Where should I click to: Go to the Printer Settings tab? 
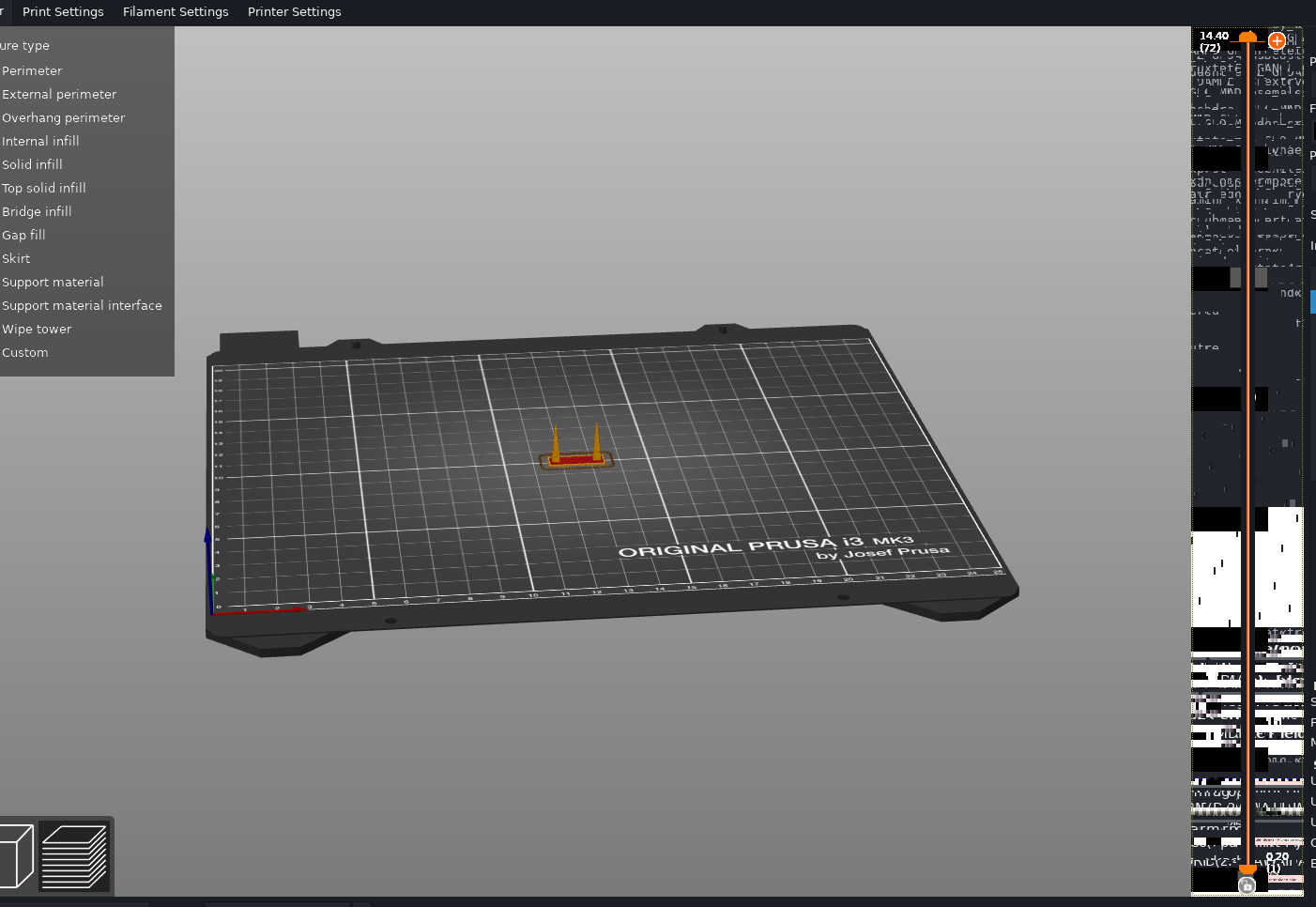click(295, 12)
